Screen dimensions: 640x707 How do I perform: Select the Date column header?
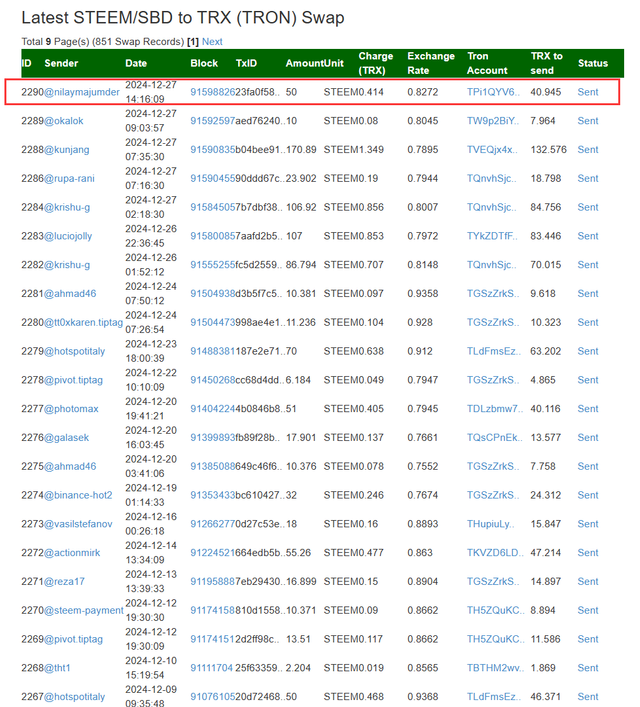[136, 63]
